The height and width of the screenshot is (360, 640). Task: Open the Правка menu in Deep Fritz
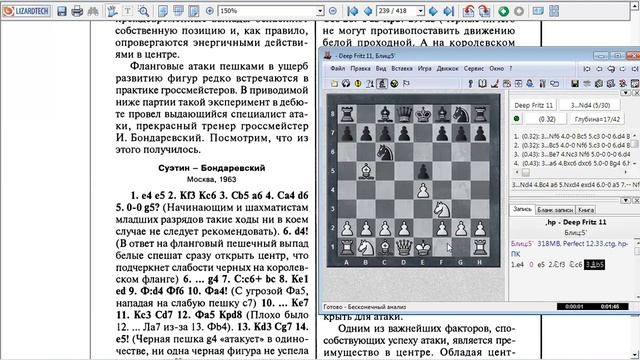360,69
